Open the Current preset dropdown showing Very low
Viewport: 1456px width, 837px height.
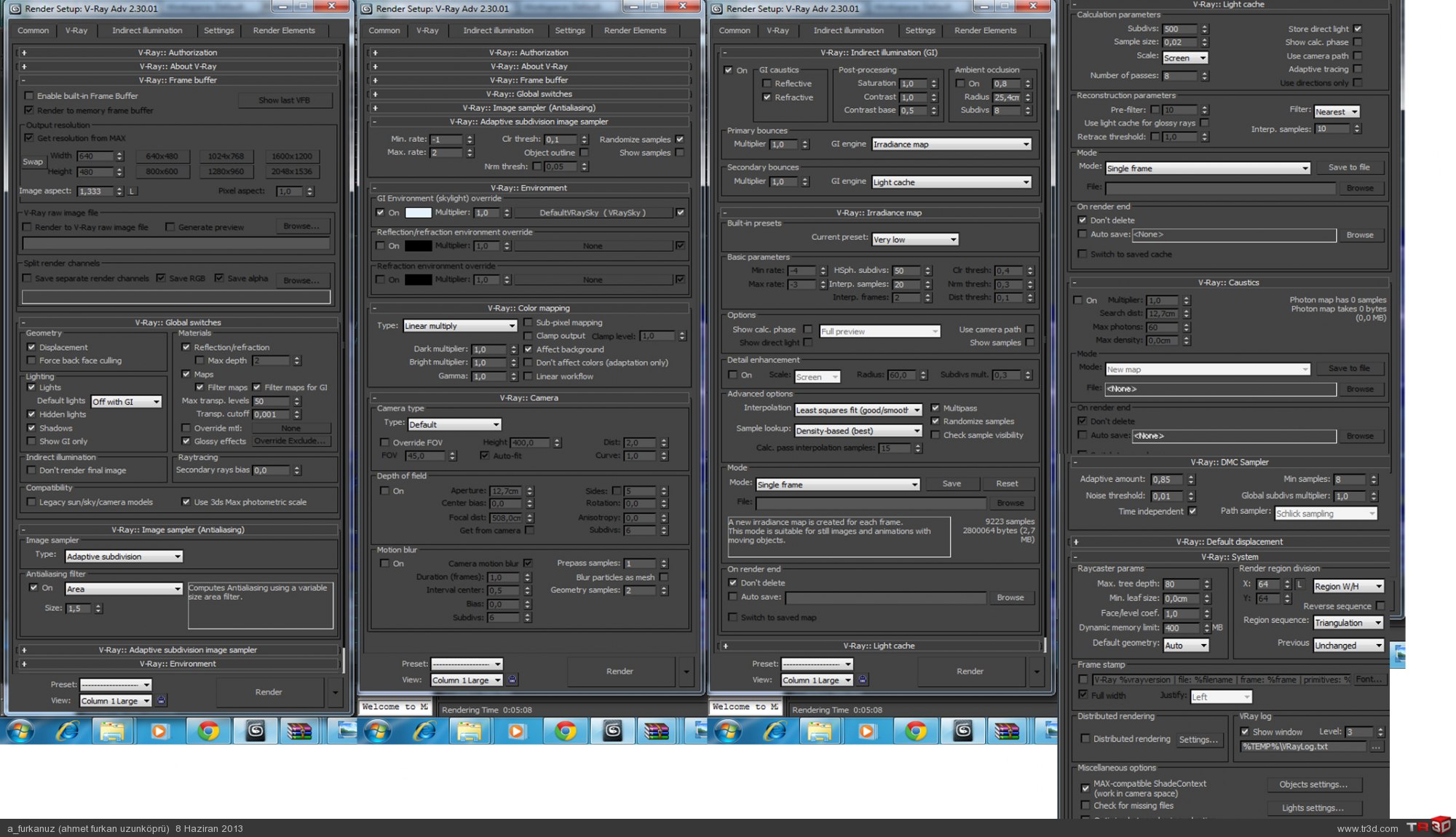(x=915, y=239)
